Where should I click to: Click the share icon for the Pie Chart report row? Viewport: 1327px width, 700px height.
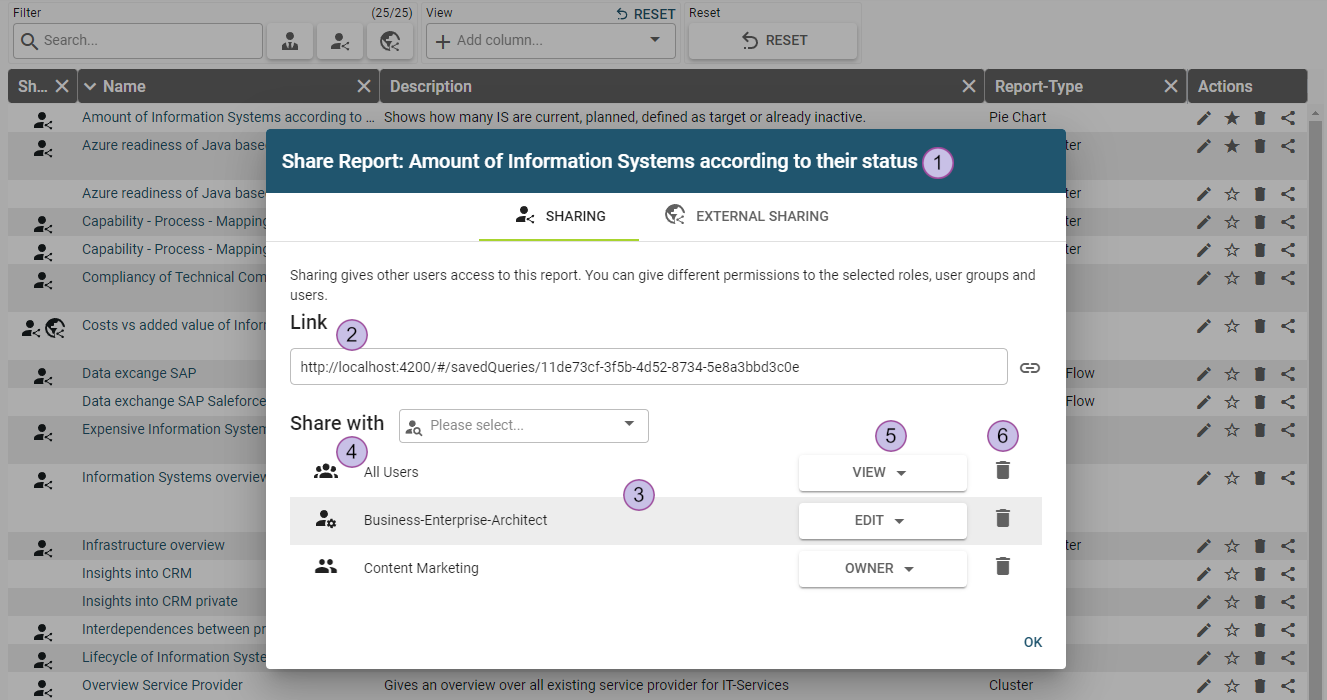(x=1288, y=118)
